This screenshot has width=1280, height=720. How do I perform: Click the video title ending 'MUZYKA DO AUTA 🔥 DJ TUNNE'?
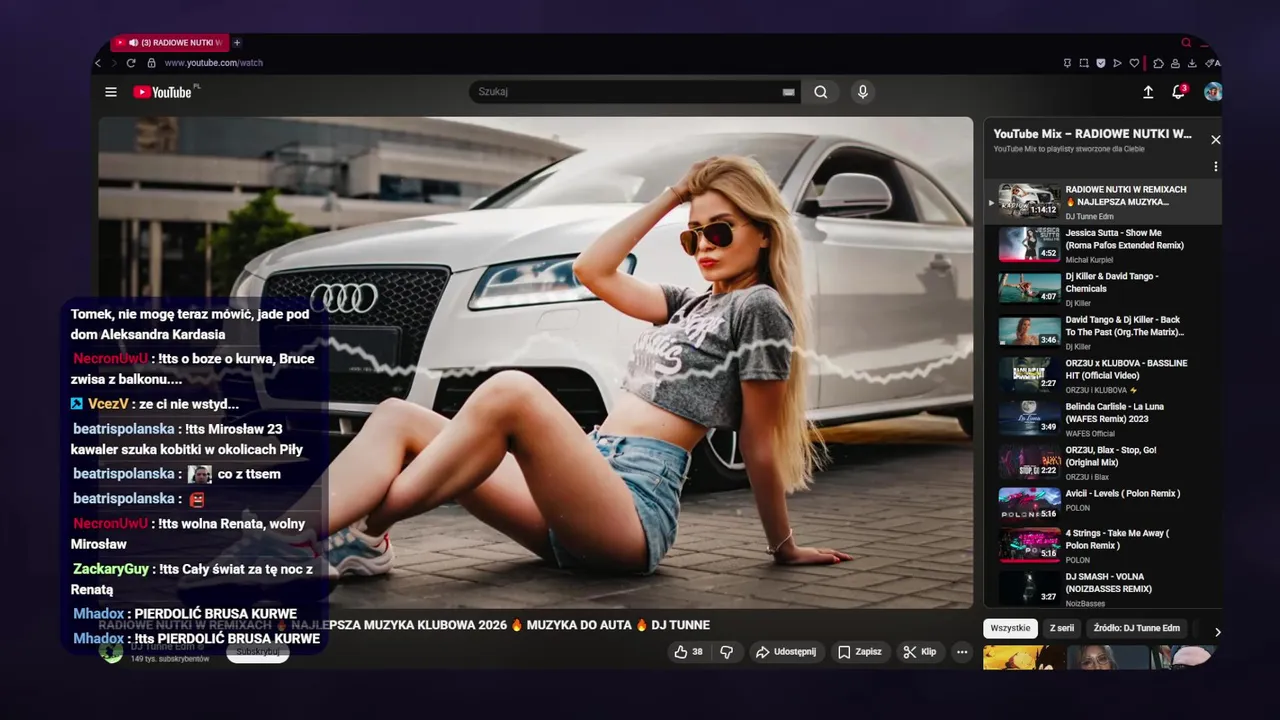pos(404,625)
